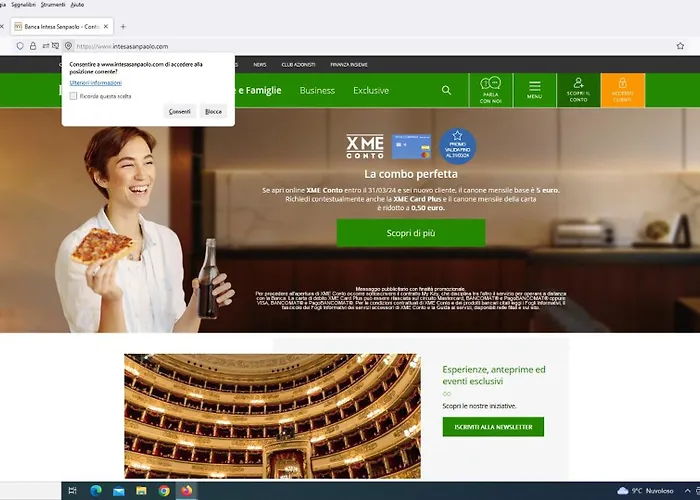The width and height of the screenshot is (700, 500).
Task: Open Task View on the taskbar
Action: point(72,491)
